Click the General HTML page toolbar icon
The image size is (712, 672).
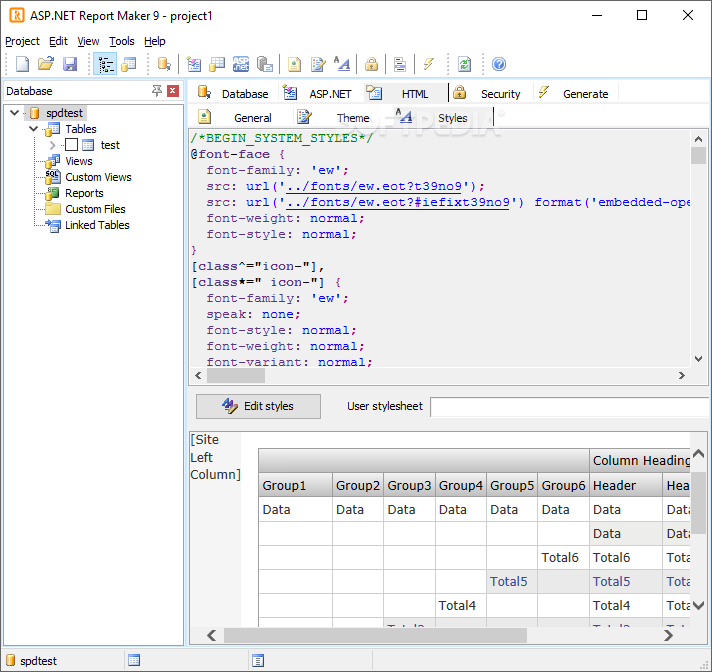coord(294,64)
